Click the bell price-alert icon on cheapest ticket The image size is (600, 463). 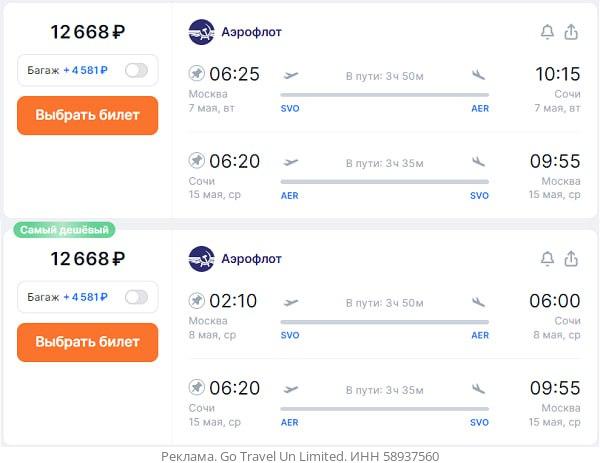pos(547,259)
